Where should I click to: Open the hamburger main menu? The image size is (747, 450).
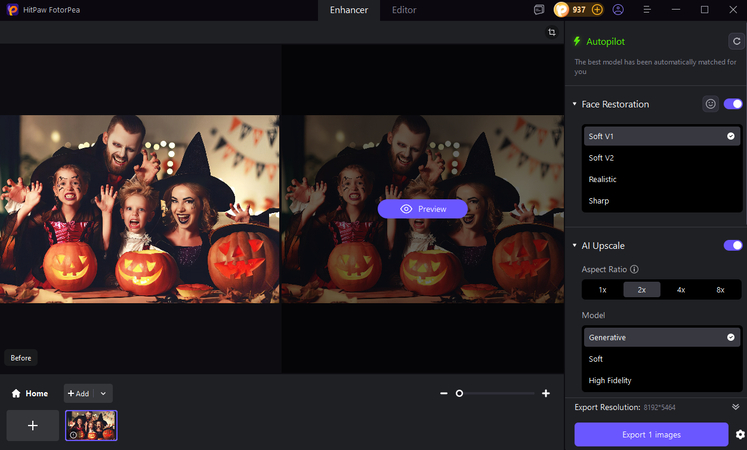pyautogui.click(x=647, y=10)
